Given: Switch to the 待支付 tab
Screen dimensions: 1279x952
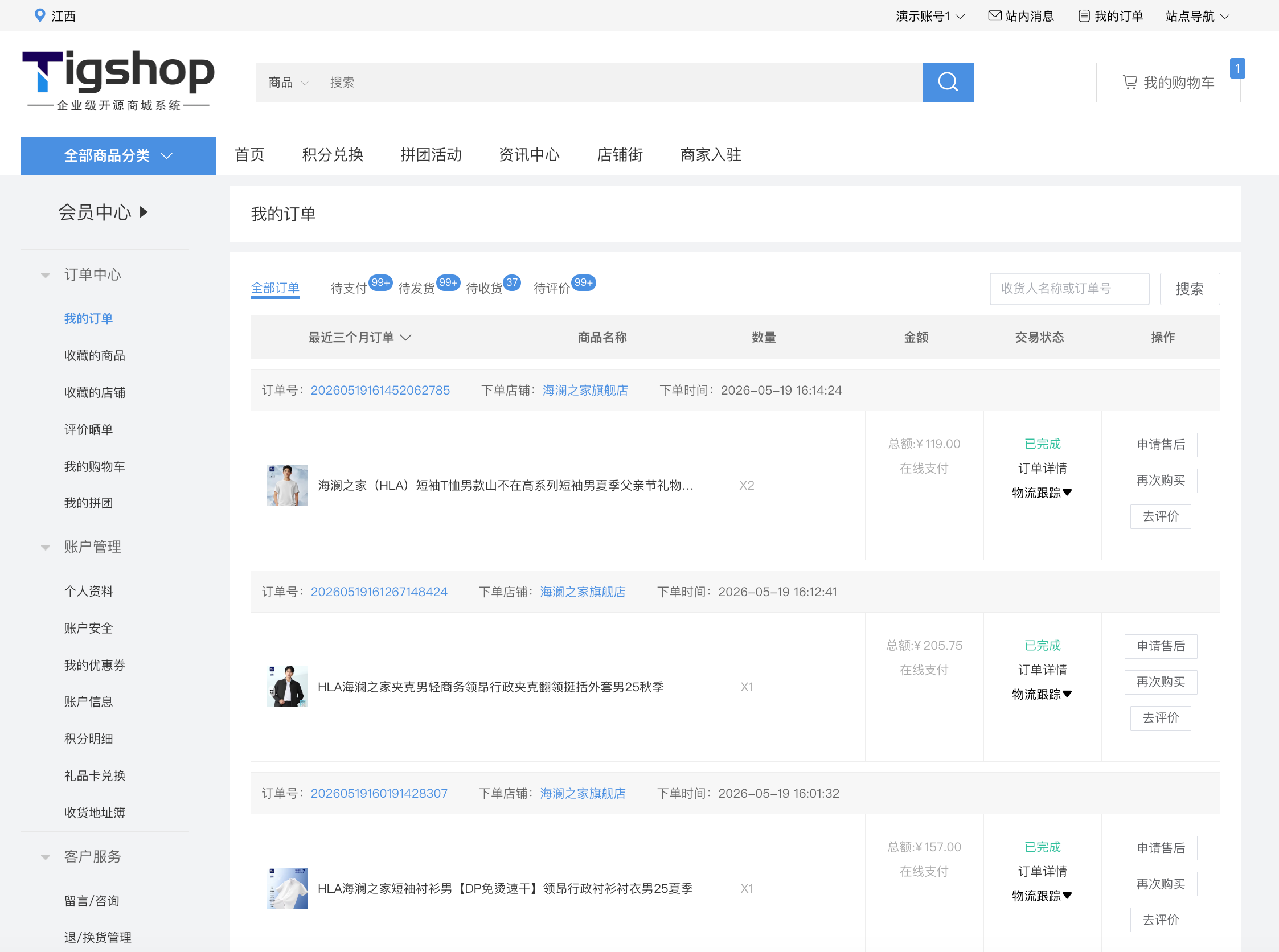Looking at the screenshot, I should [349, 288].
